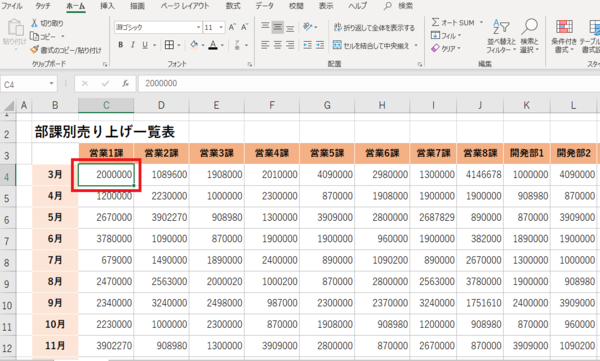This screenshot has width=600, height=361.
Task: Click the formula bar showing 2000000
Action: click(x=369, y=83)
